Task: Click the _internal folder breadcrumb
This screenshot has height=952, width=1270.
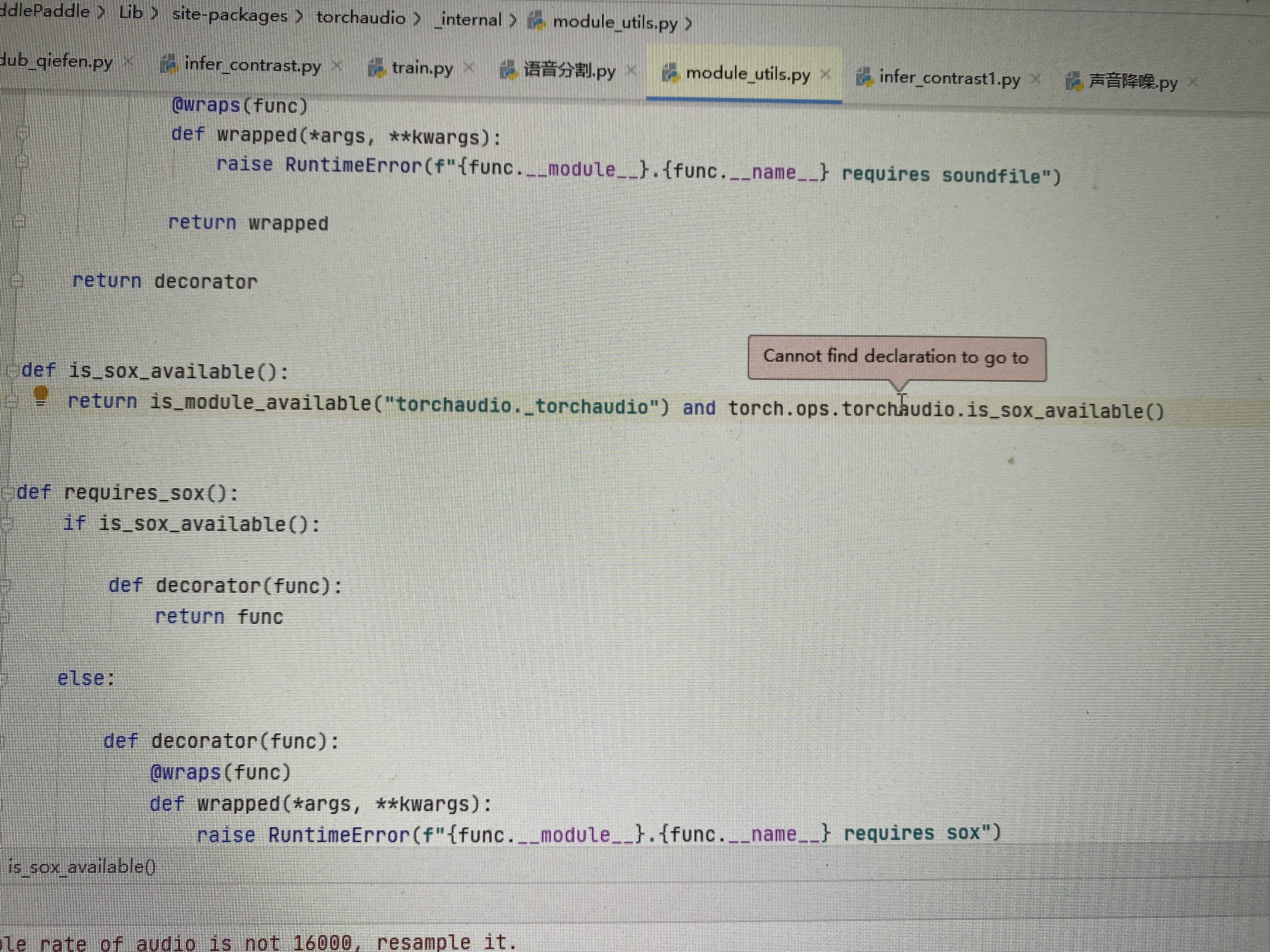Action: [x=468, y=20]
